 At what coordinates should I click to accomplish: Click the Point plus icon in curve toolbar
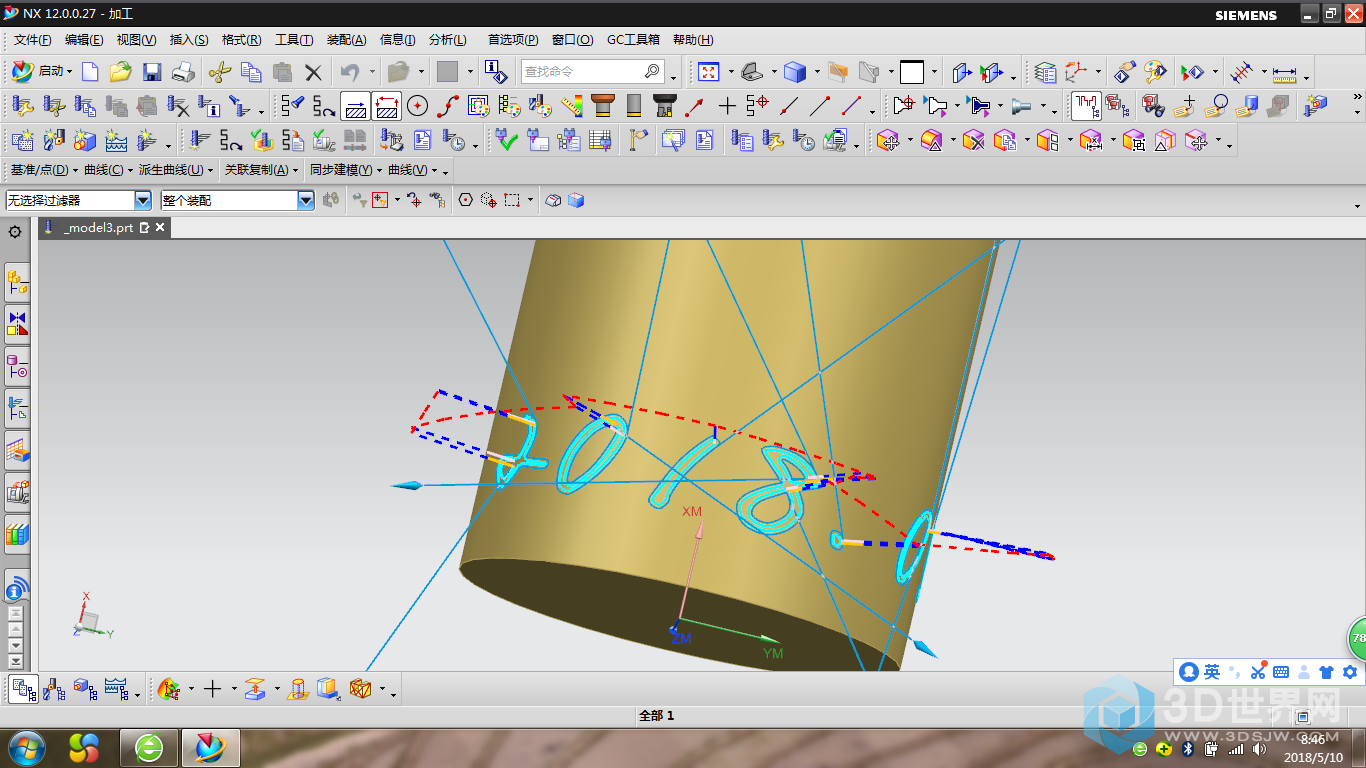(x=727, y=105)
